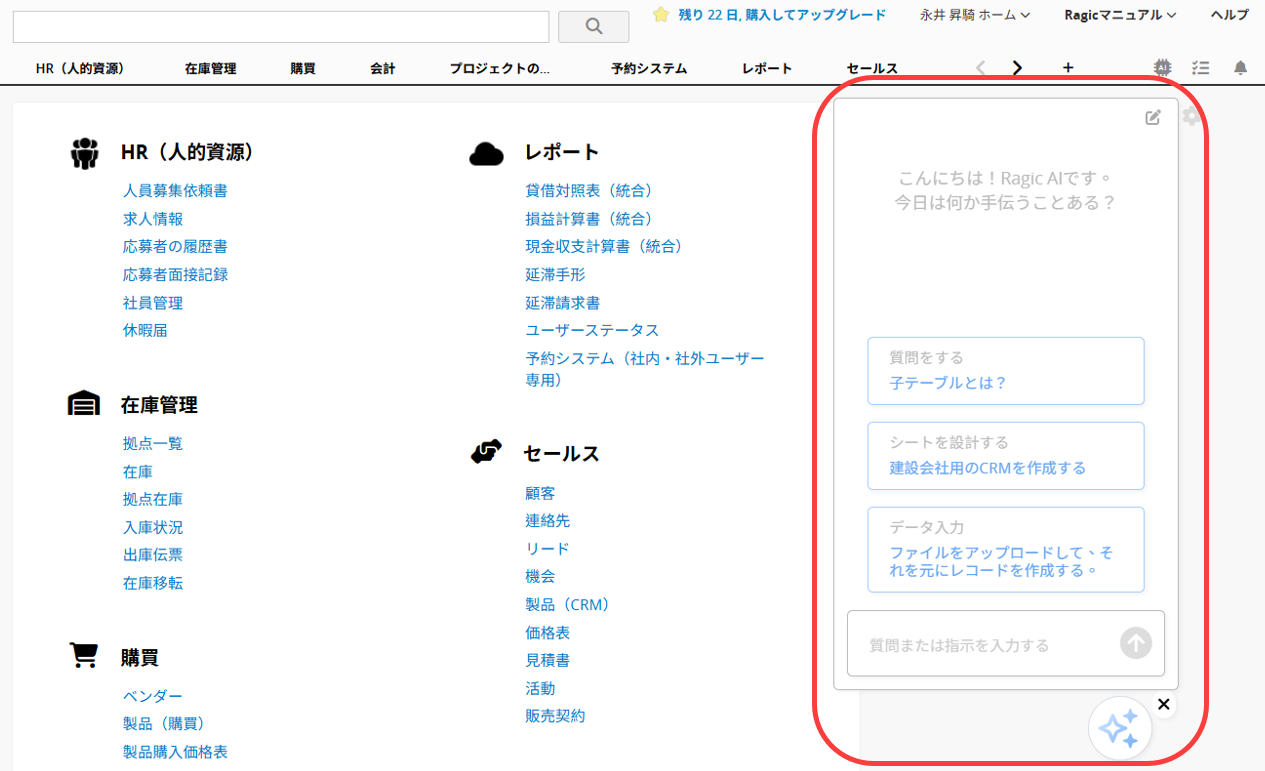Switch to セールス tab
Image resolution: width=1265 pixels, height=771 pixels.
[x=872, y=68]
